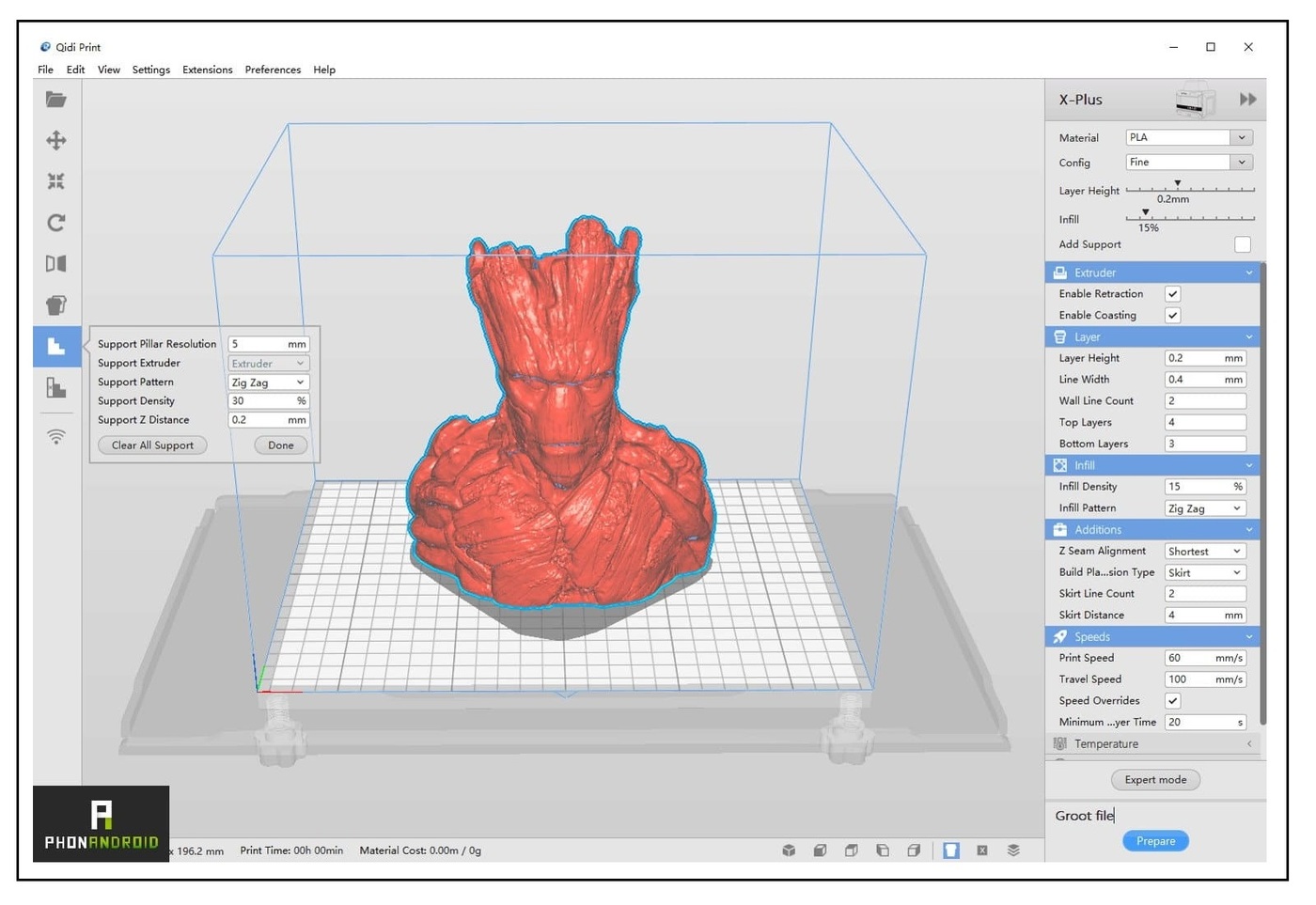Screen dimensions: 1316x905
Task: Switch to front view cube icon
Action: coord(820,850)
